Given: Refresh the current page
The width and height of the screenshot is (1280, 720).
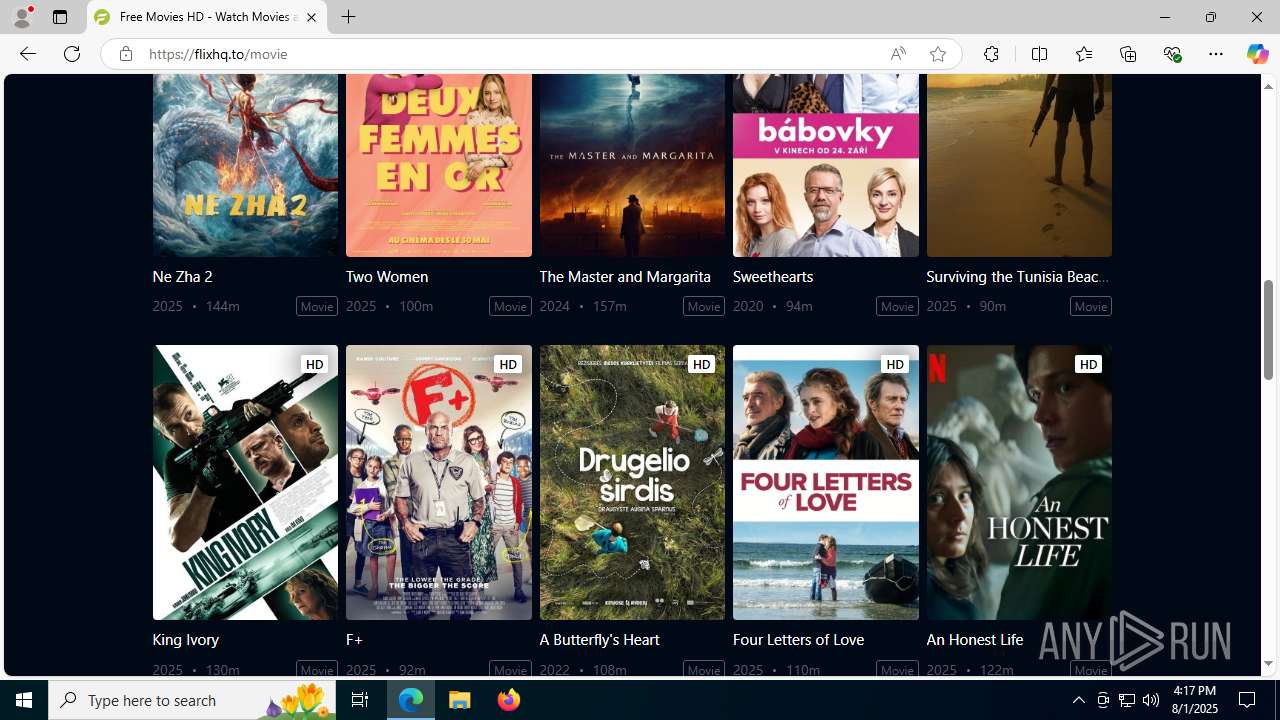Looking at the screenshot, I should [x=72, y=54].
